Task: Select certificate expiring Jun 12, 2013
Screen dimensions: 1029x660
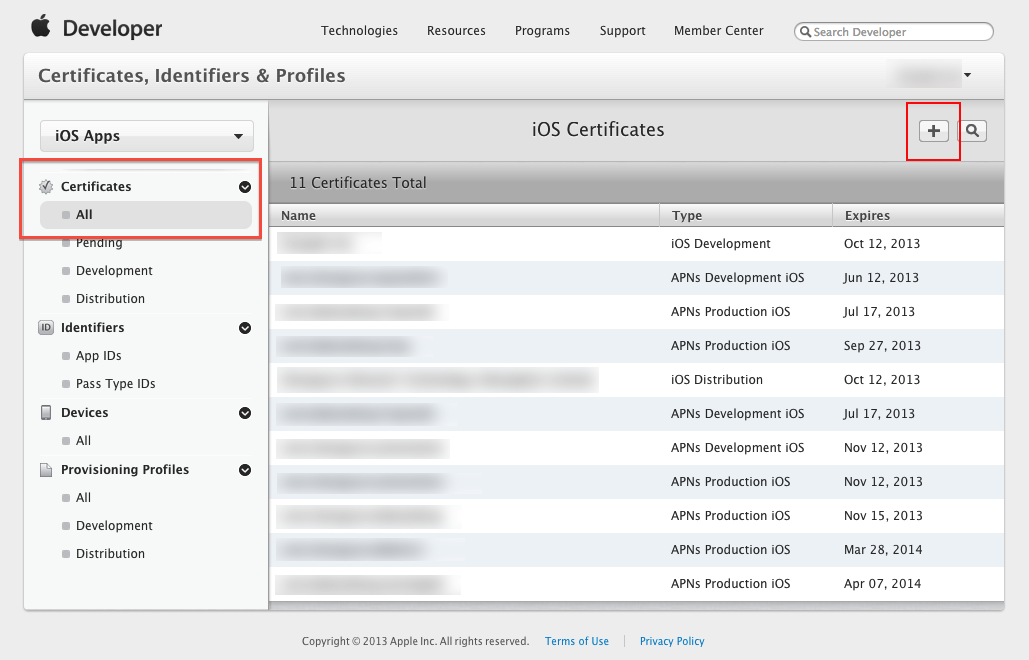Action: [637, 278]
